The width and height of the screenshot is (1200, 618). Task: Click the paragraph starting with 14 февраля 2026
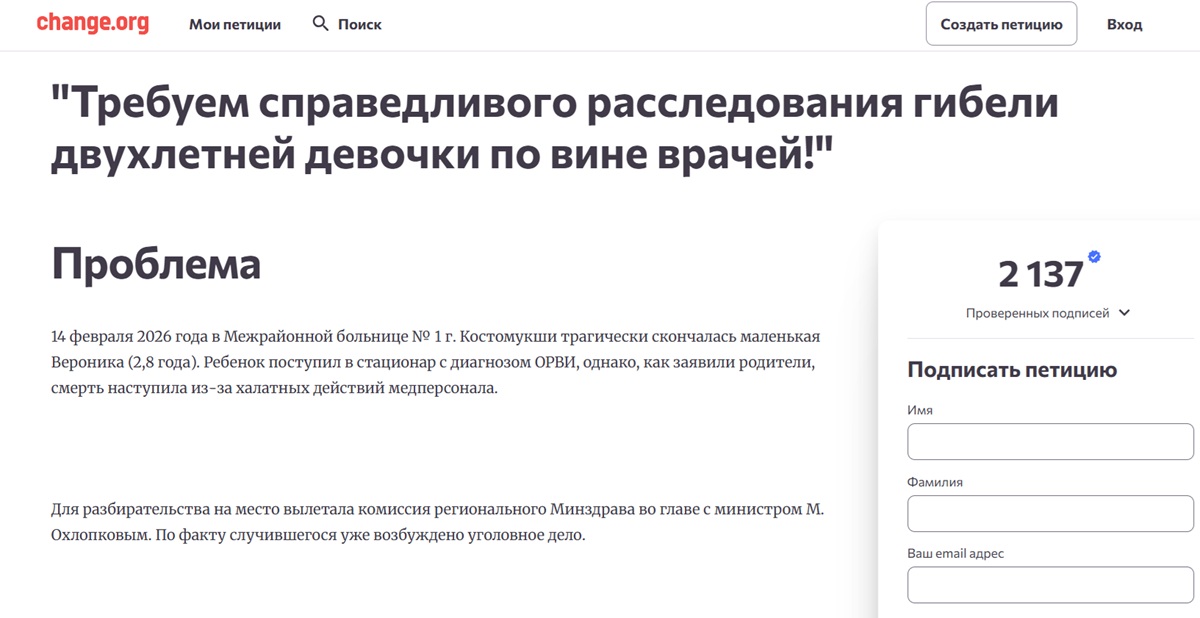[435, 362]
